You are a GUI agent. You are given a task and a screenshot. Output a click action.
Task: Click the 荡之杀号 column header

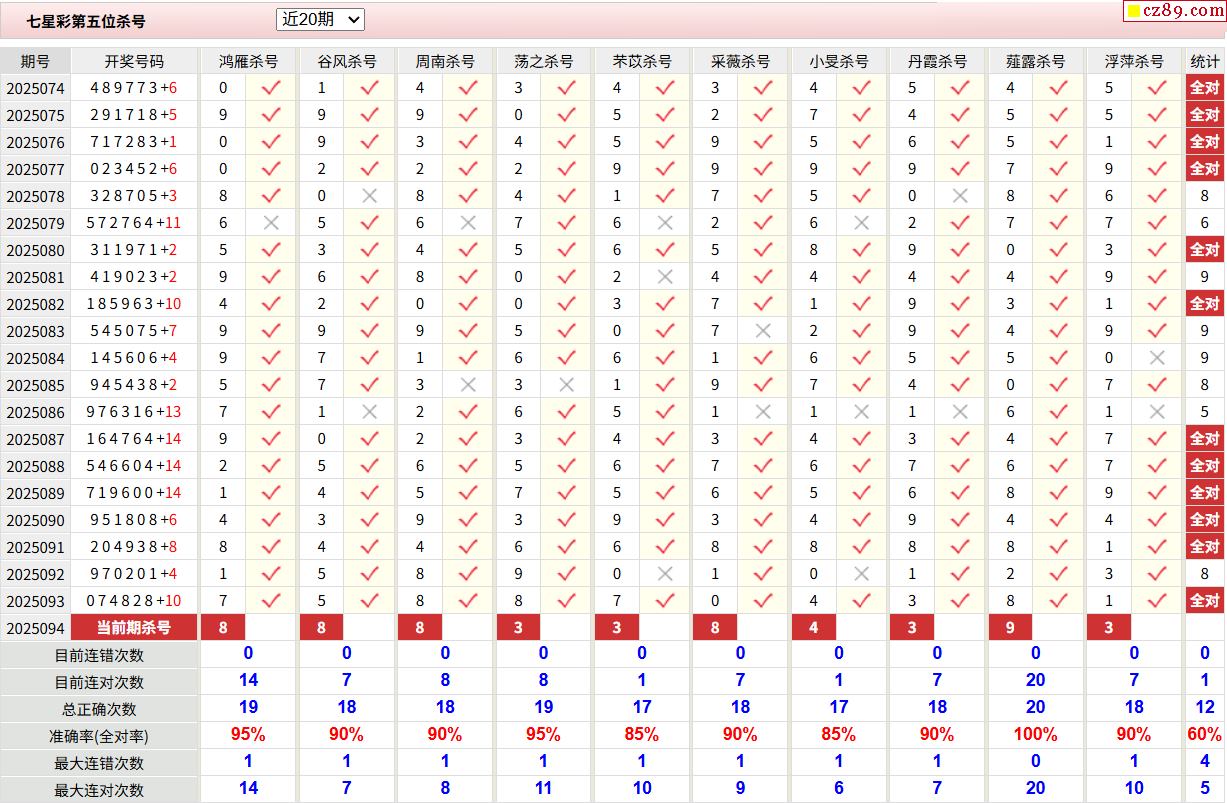click(543, 61)
